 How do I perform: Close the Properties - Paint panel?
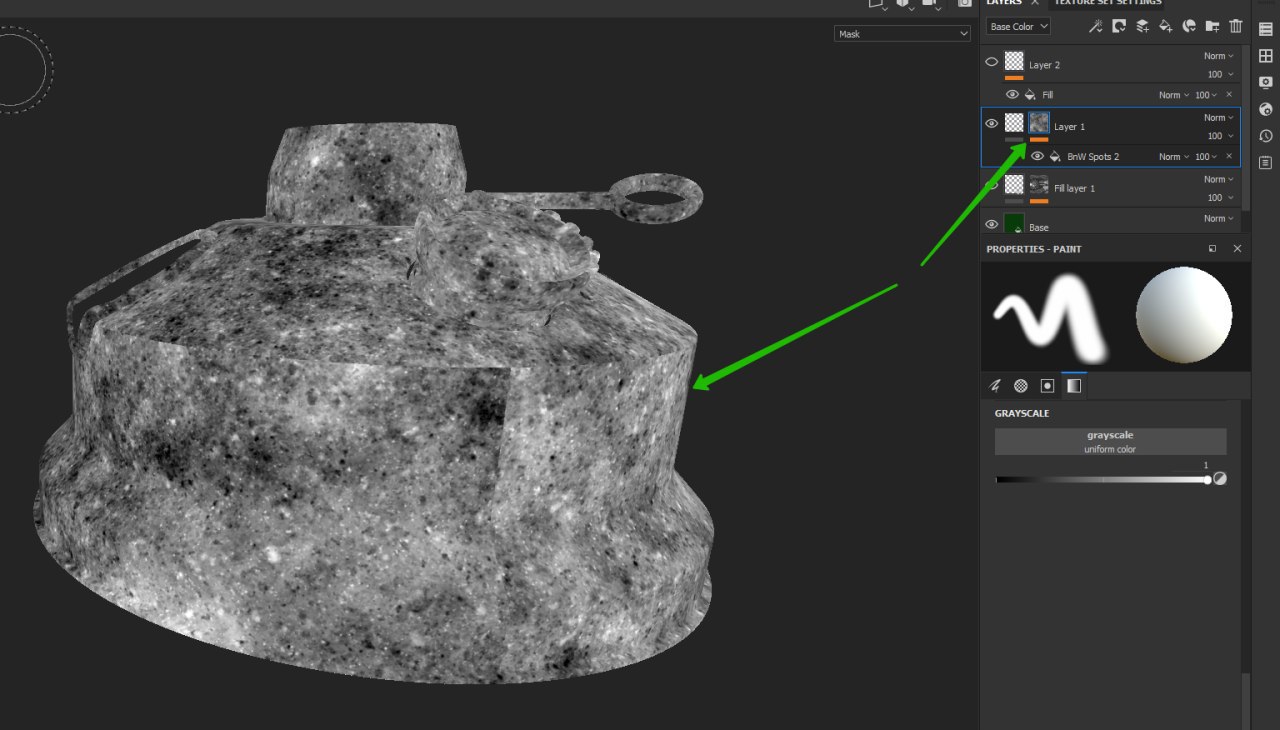click(1237, 249)
